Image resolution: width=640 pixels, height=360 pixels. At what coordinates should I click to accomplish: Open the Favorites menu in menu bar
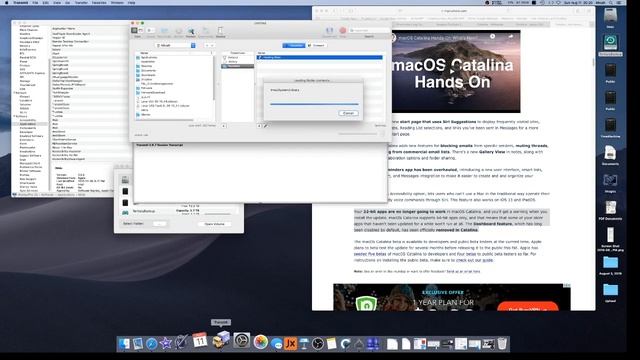pyautogui.click(x=99, y=2)
